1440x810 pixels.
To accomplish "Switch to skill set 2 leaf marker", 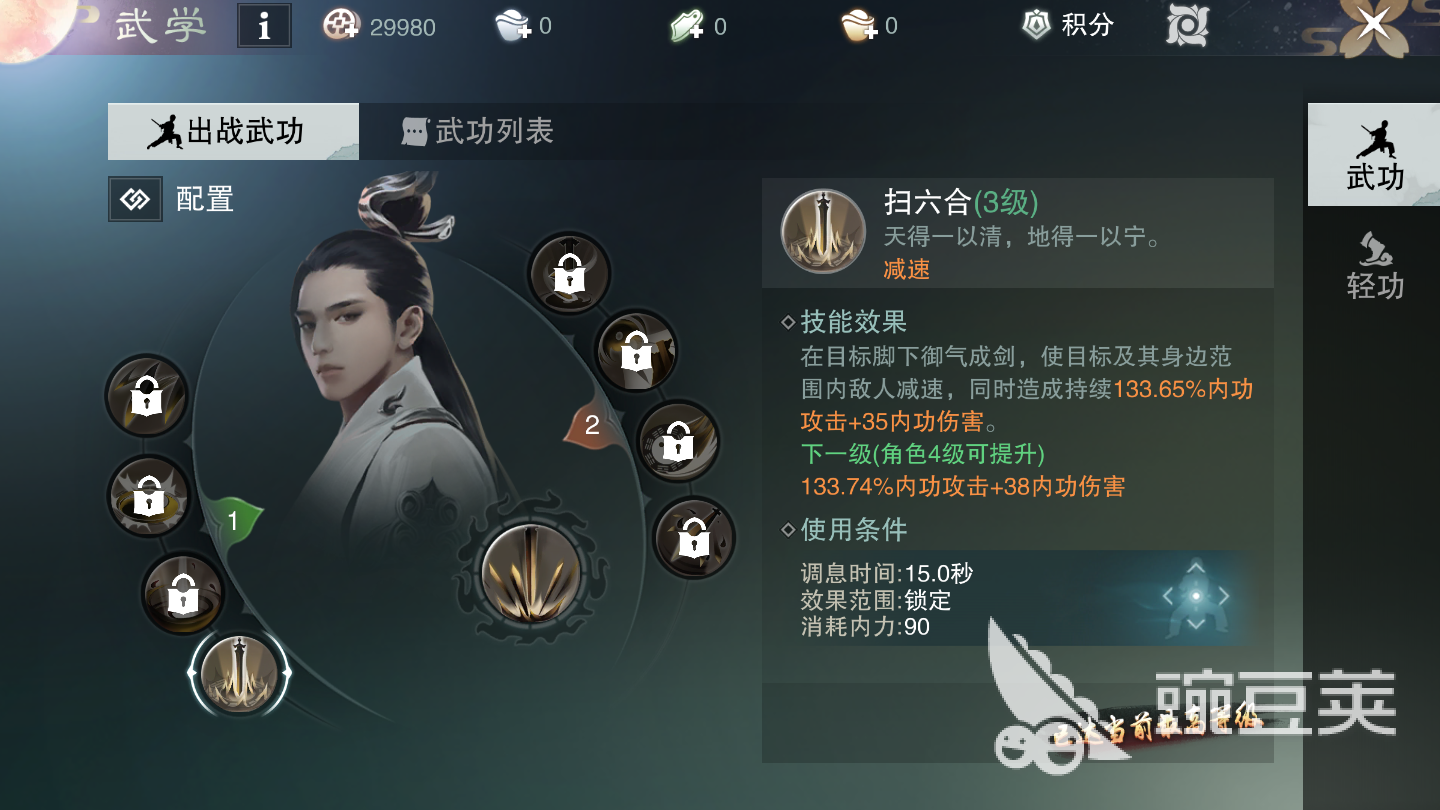I will pyautogui.click(x=591, y=425).
